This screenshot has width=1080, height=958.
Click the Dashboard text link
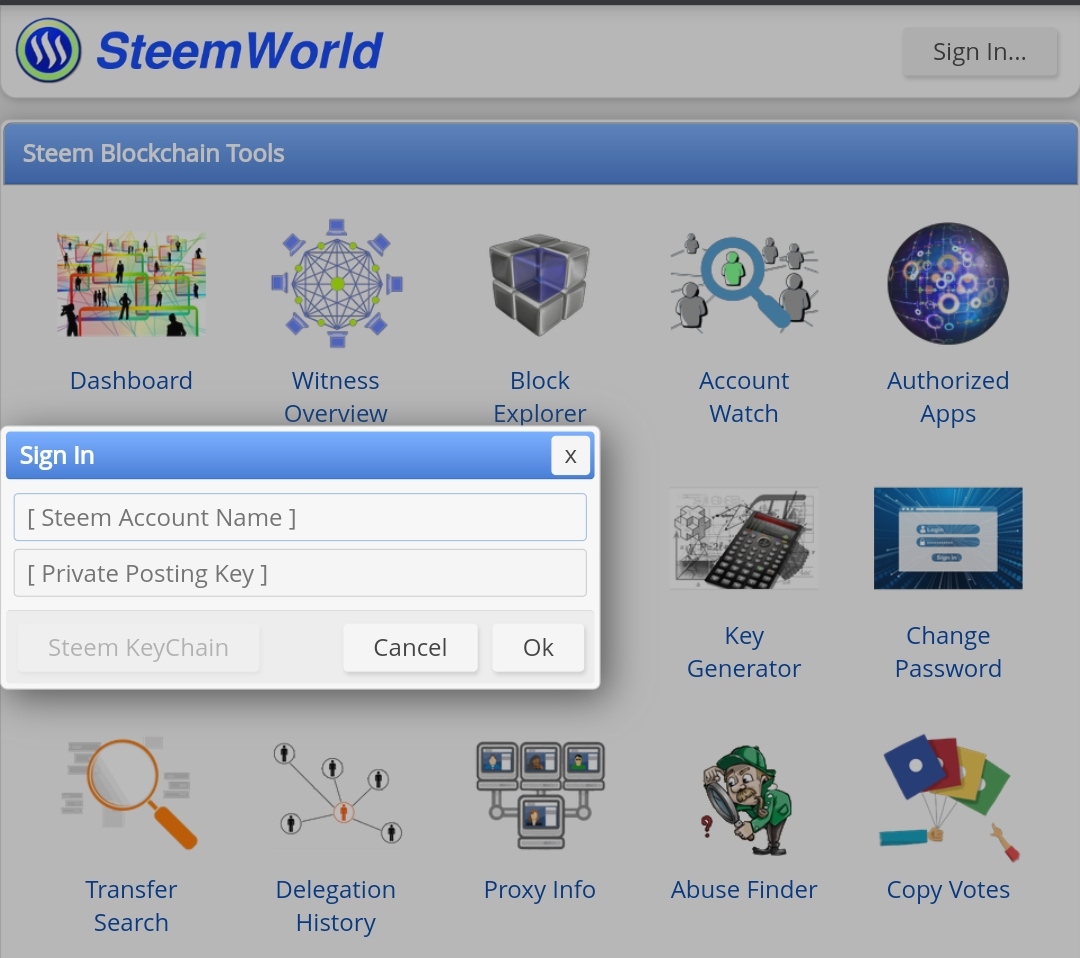click(131, 380)
